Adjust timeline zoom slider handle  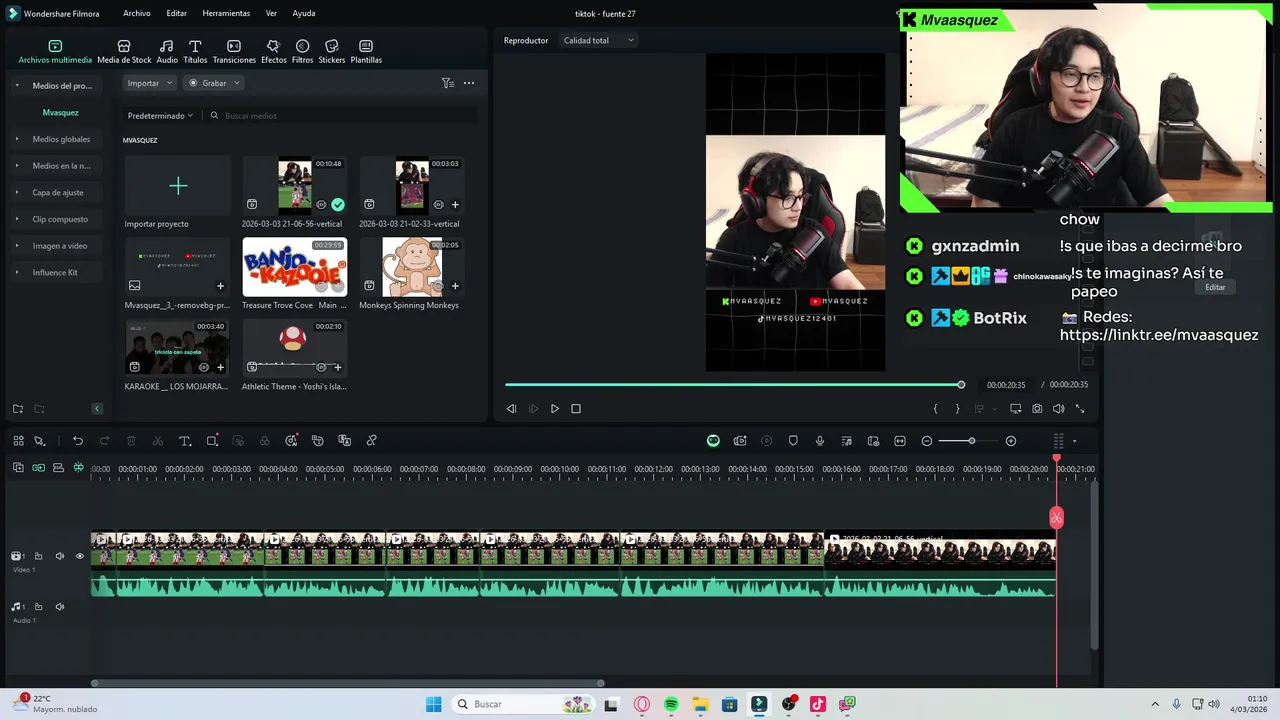(971, 441)
